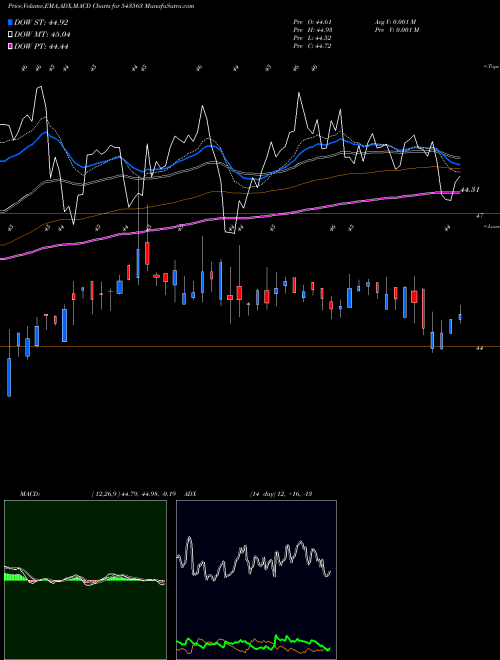Click the magenta DOW PT legend swatch
500x660 pixels.
coord(11,46)
